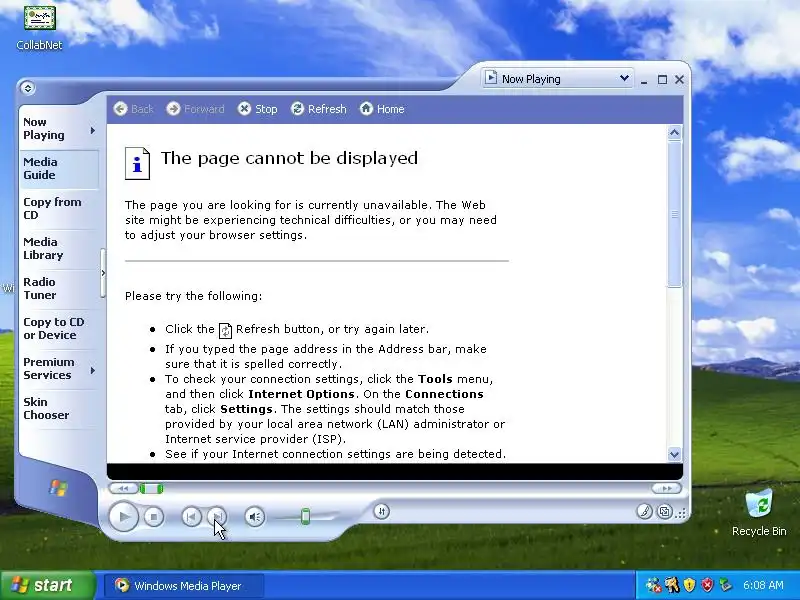Switch to the Radio Tuner tab
Viewport: 800px width, 600px height.
click(59, 288)
